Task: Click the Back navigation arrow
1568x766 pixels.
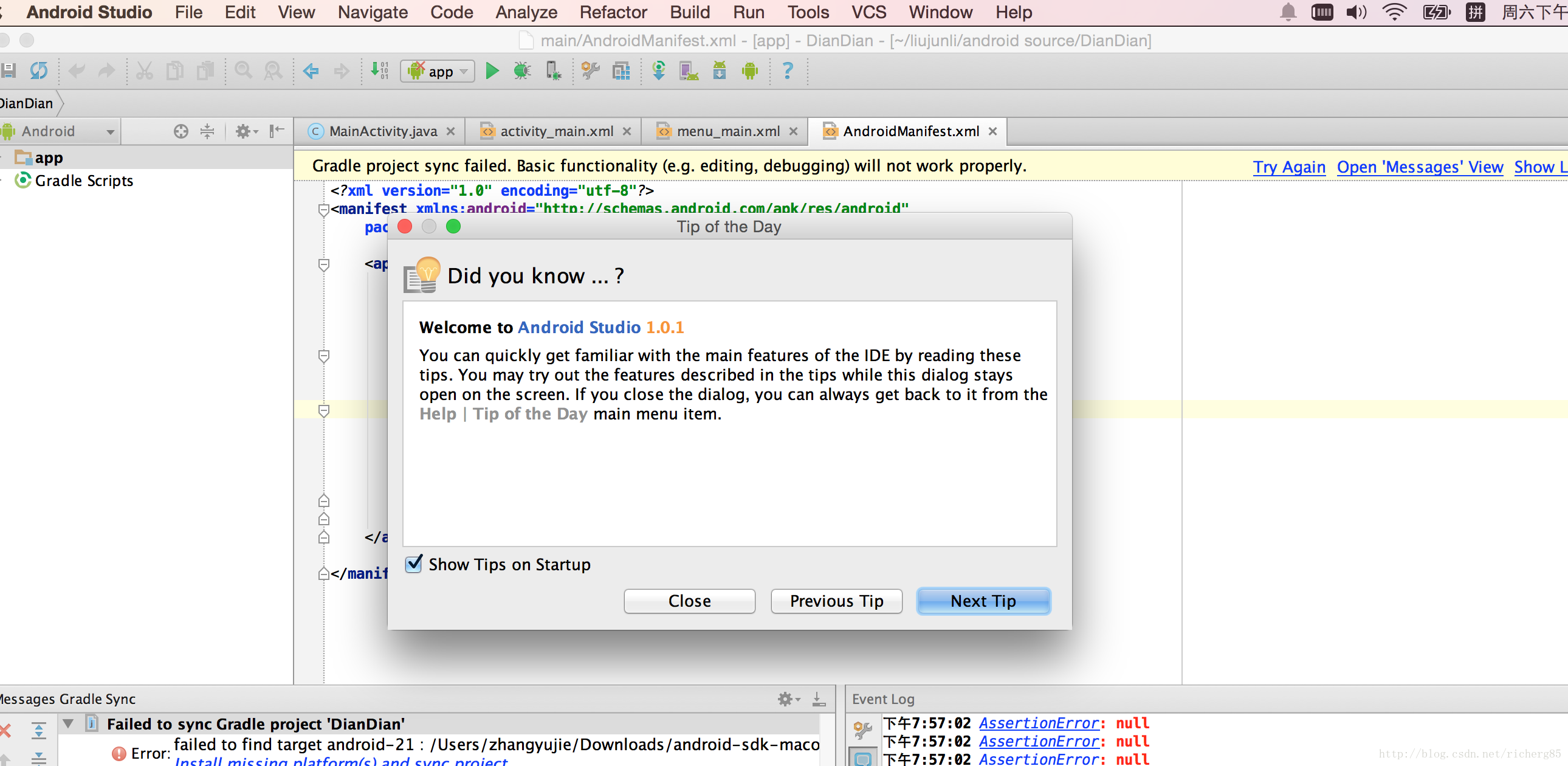Action: click(x=311, y=71)
